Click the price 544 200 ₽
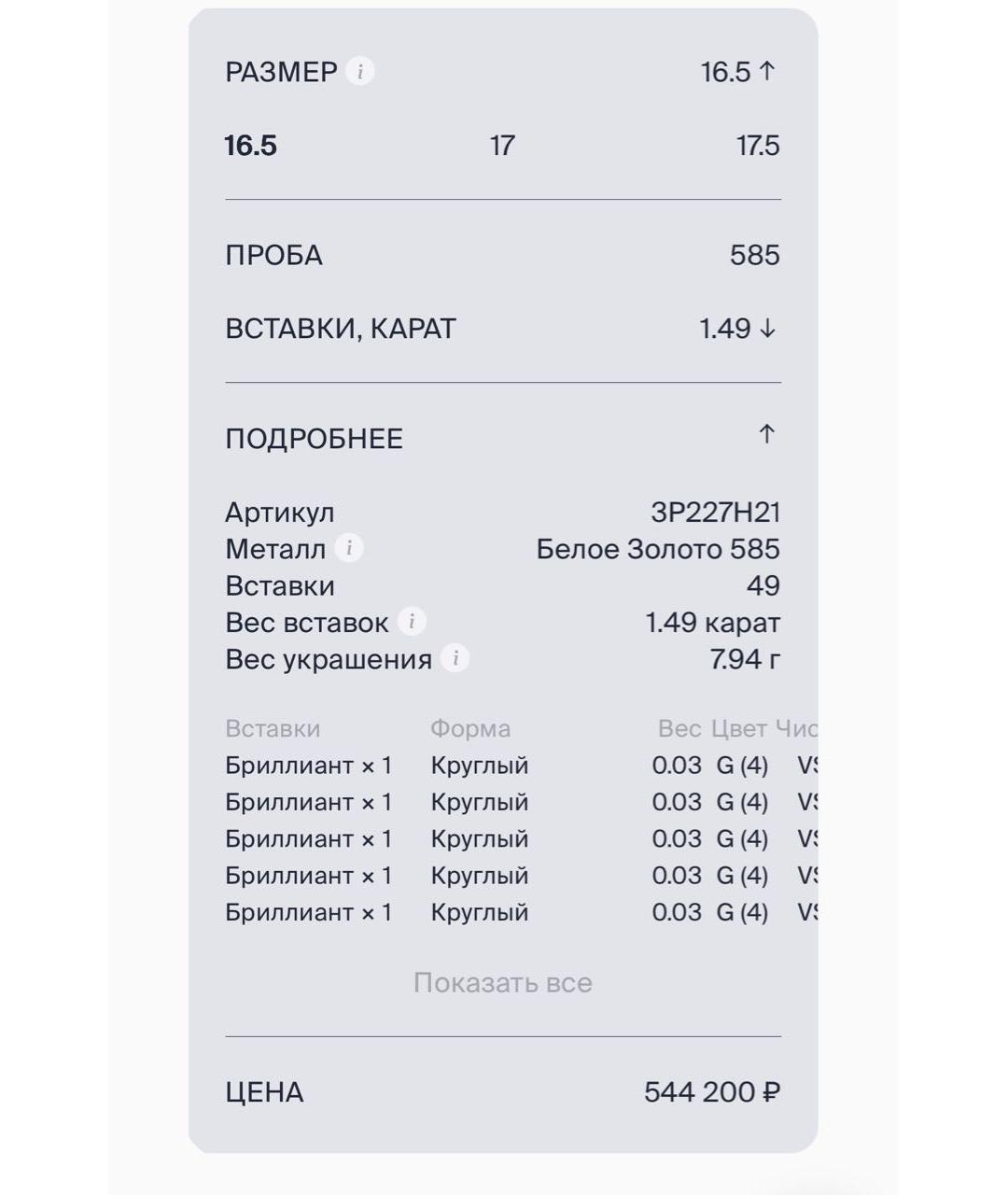1008x1195 pixels. click(x=711, y=1091)
